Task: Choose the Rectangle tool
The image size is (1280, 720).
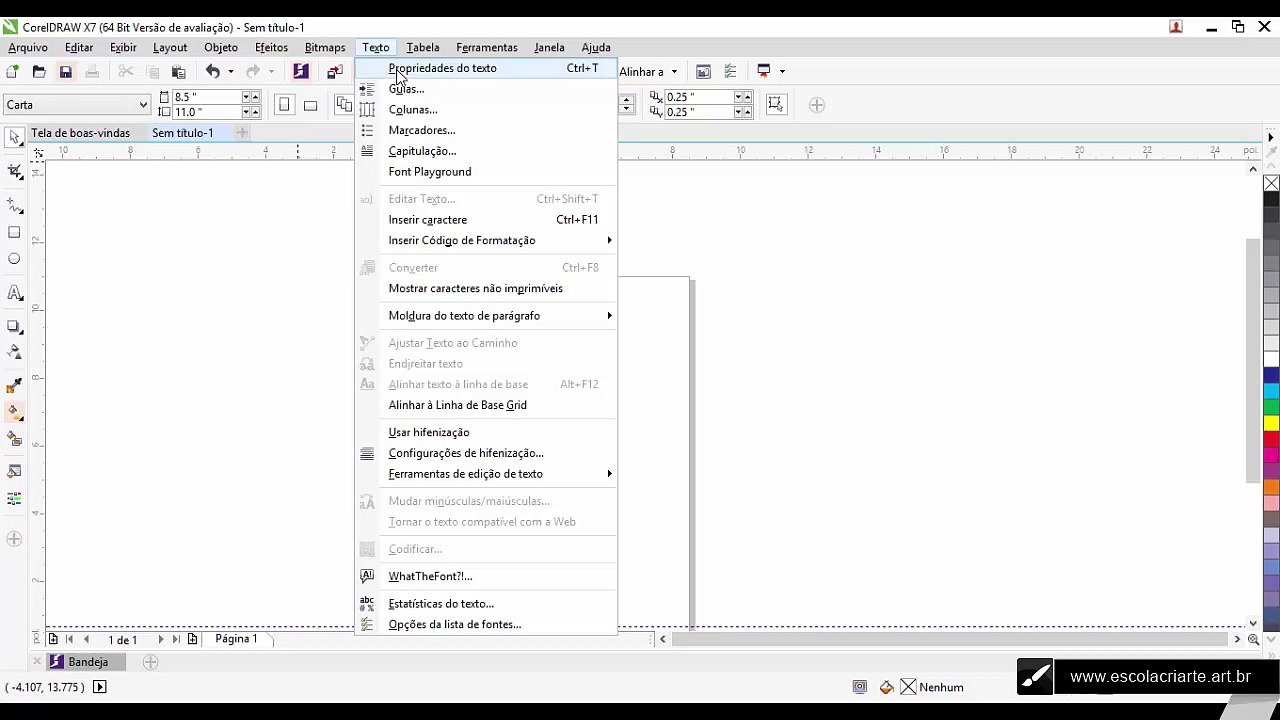Action: point(14,232)
